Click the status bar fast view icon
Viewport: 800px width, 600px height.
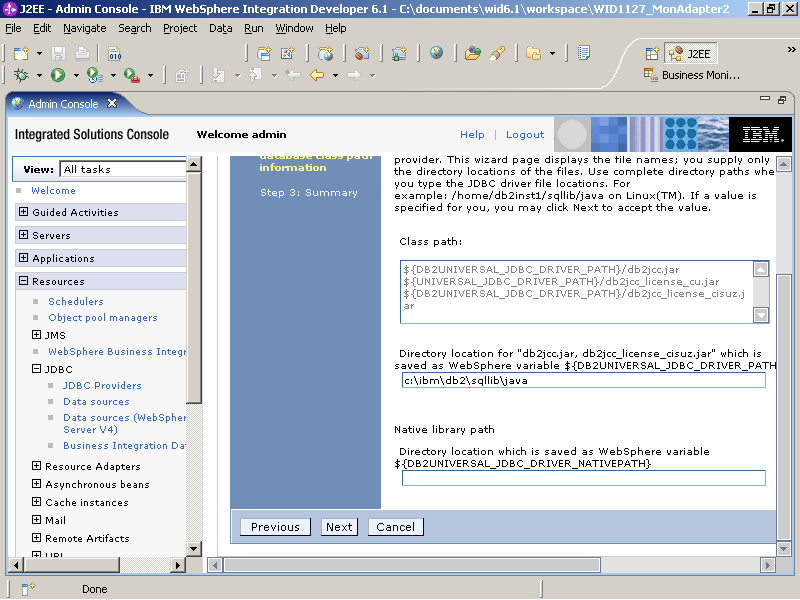click(28, 589)
